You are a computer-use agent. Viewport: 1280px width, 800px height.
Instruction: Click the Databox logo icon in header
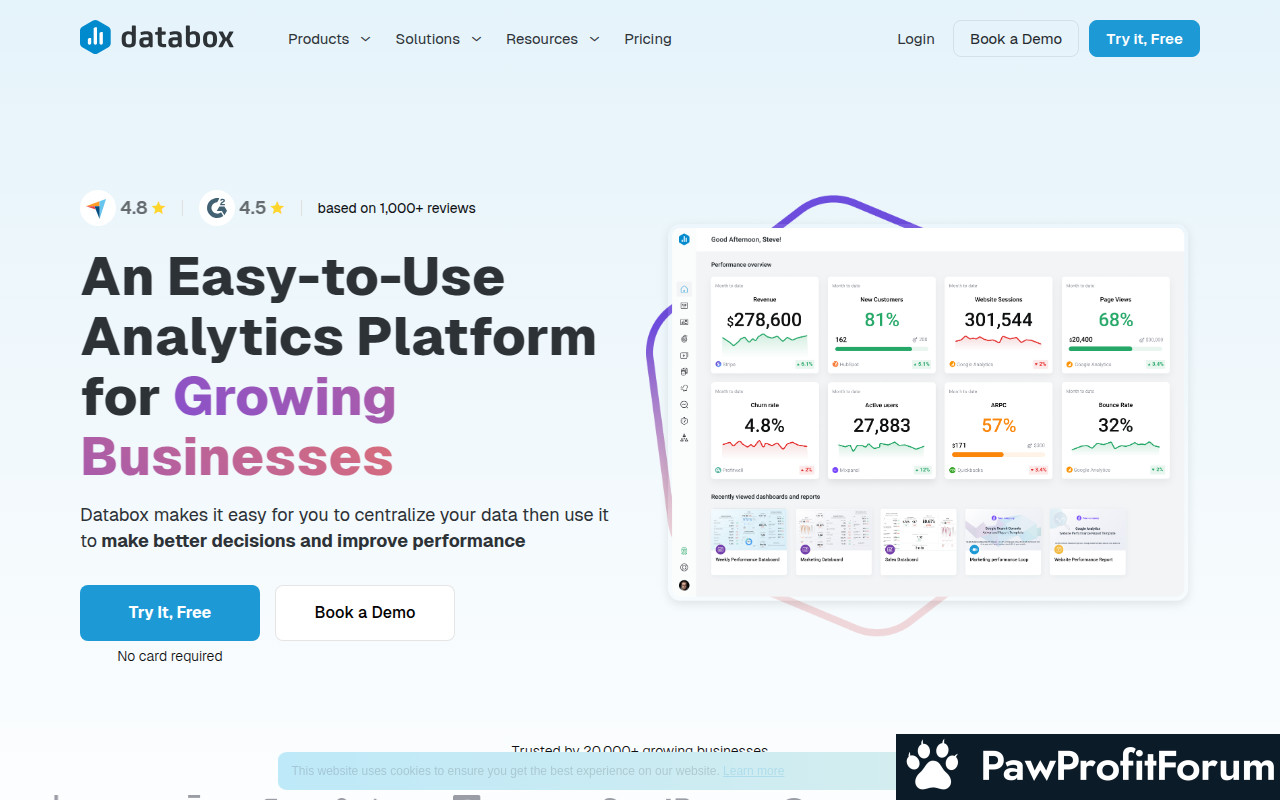95,38
